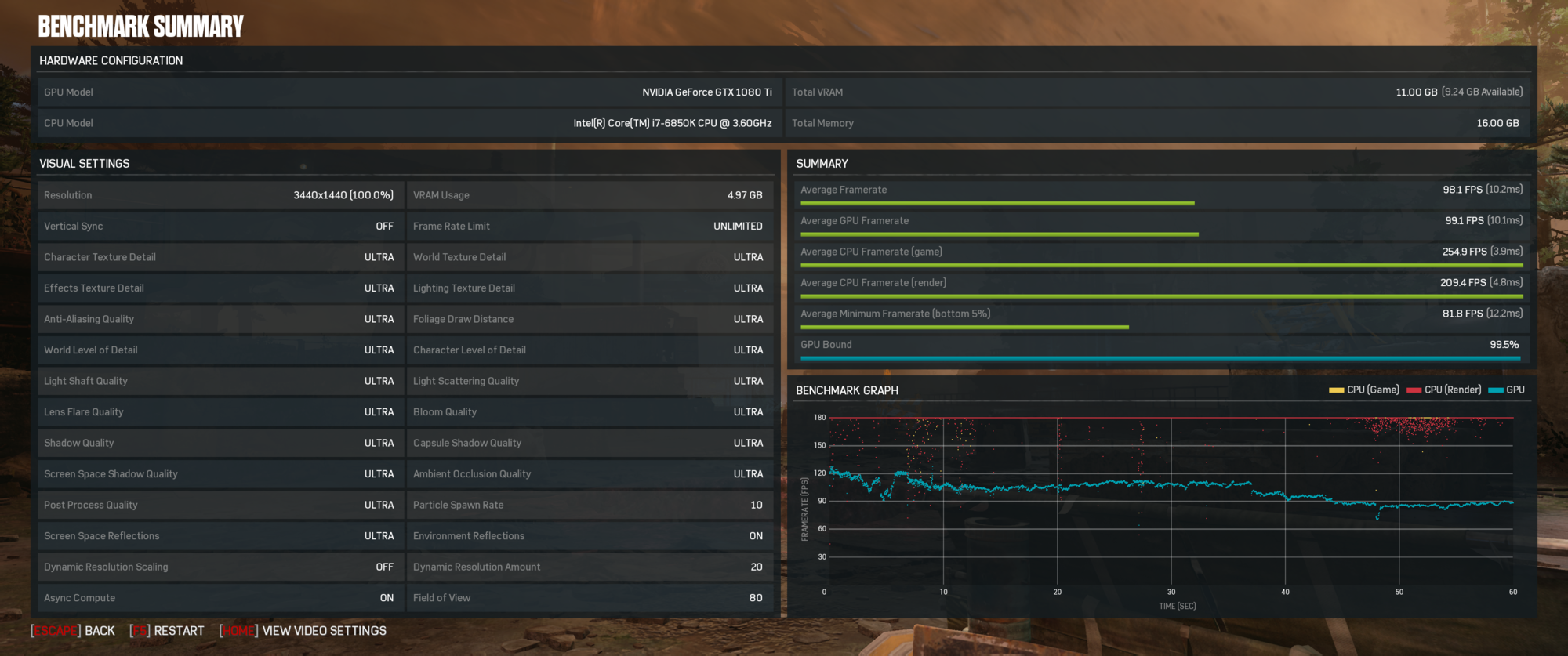Select the Field of View value 80
The image size is (1568, 656).
[755, 598]
